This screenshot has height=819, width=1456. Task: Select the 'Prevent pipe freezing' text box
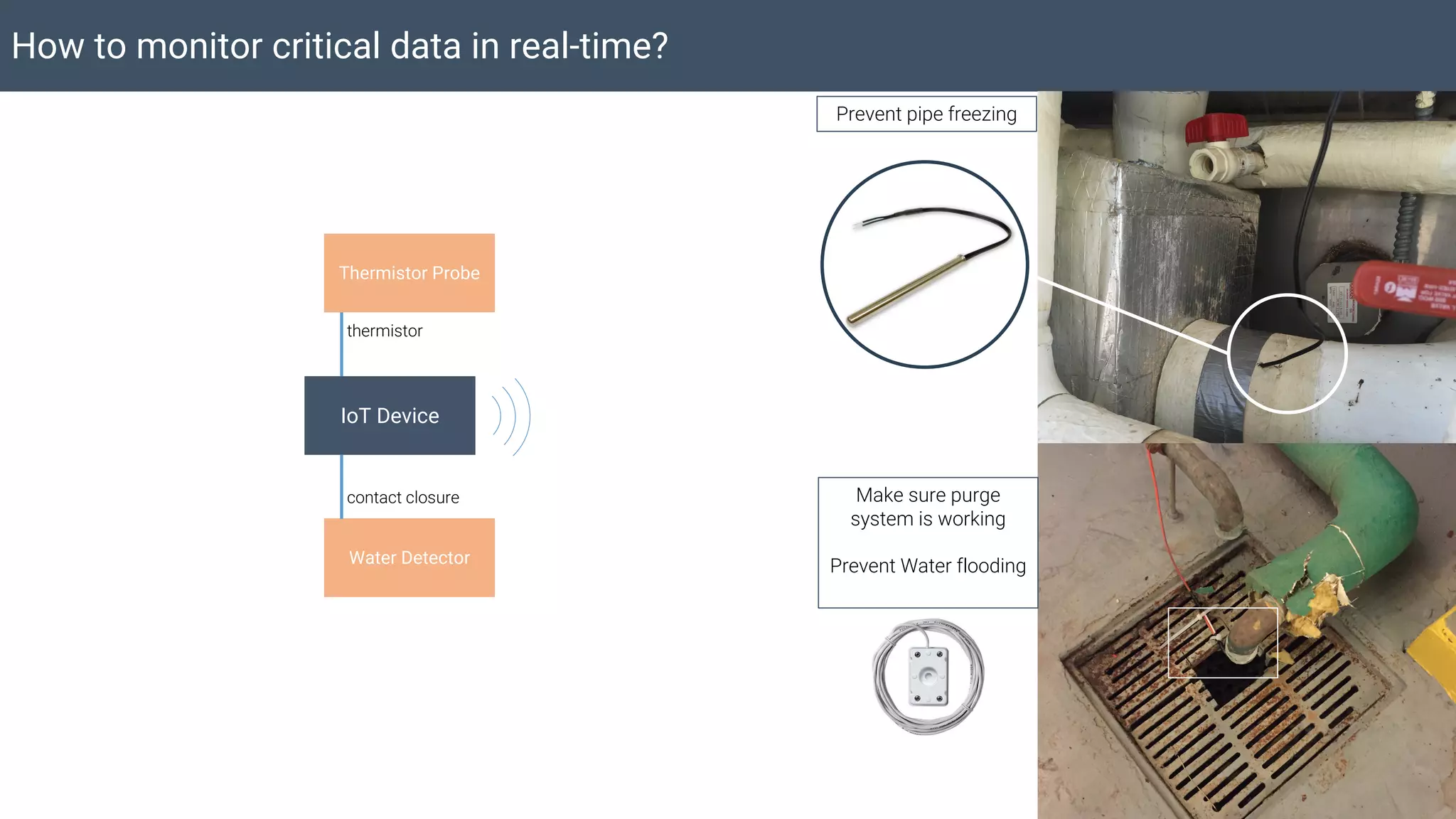pyautogui.click(x=926, y=114)
